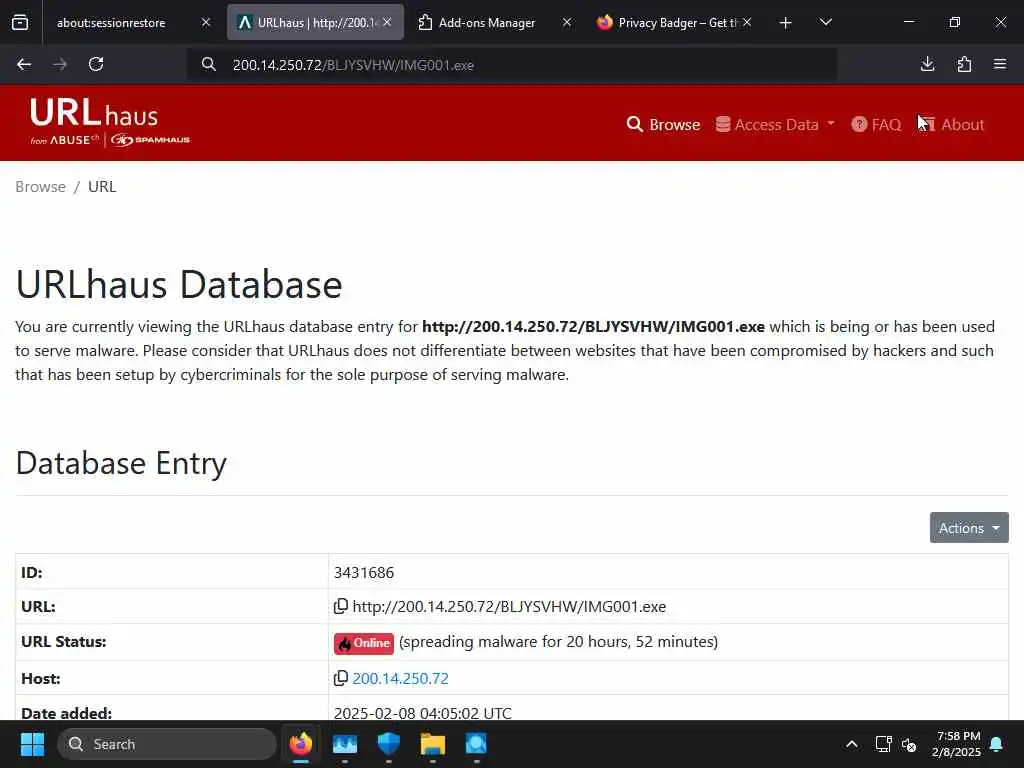Expand the Access Data dropdown menu
Screen dimensions: 1024x768
click(775, 125)
